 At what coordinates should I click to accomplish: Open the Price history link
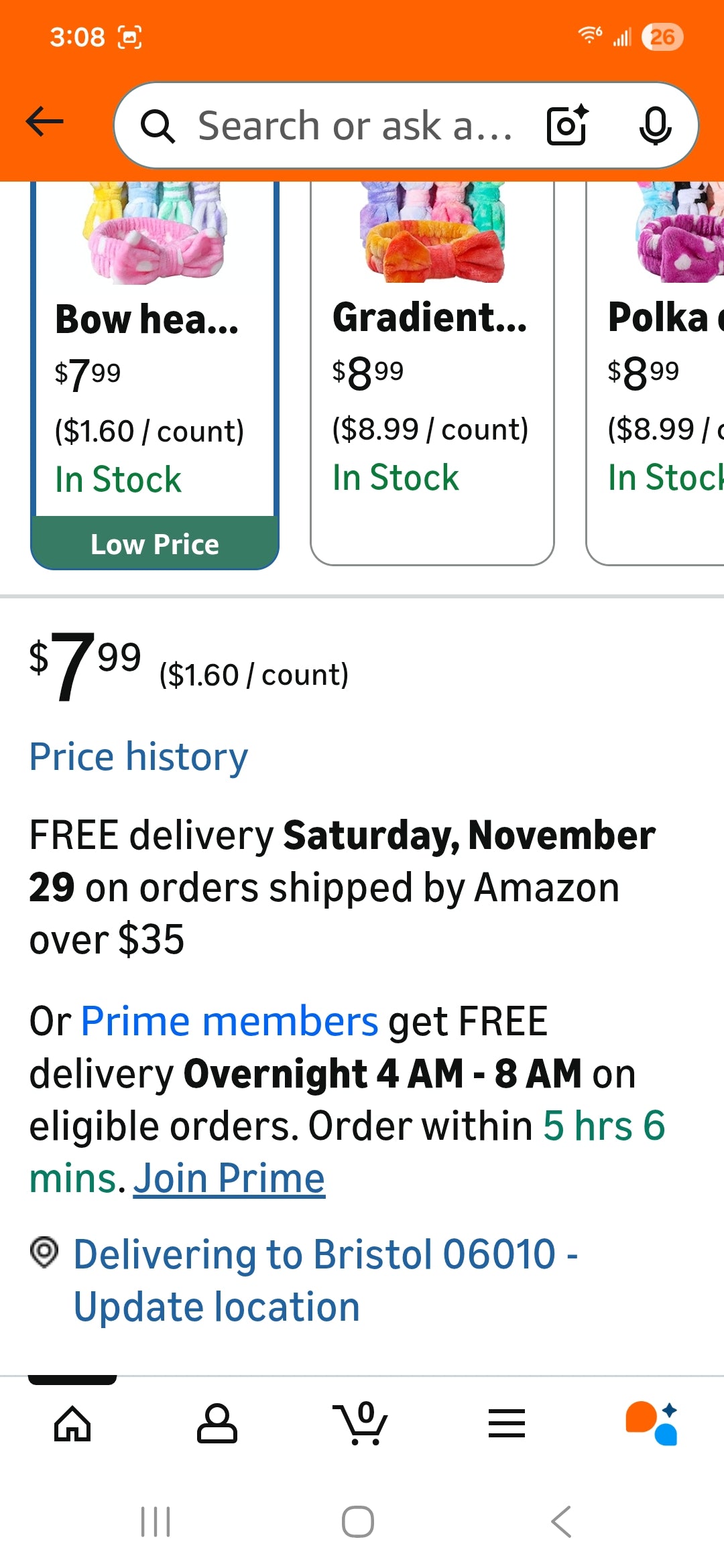click(139, 757)
